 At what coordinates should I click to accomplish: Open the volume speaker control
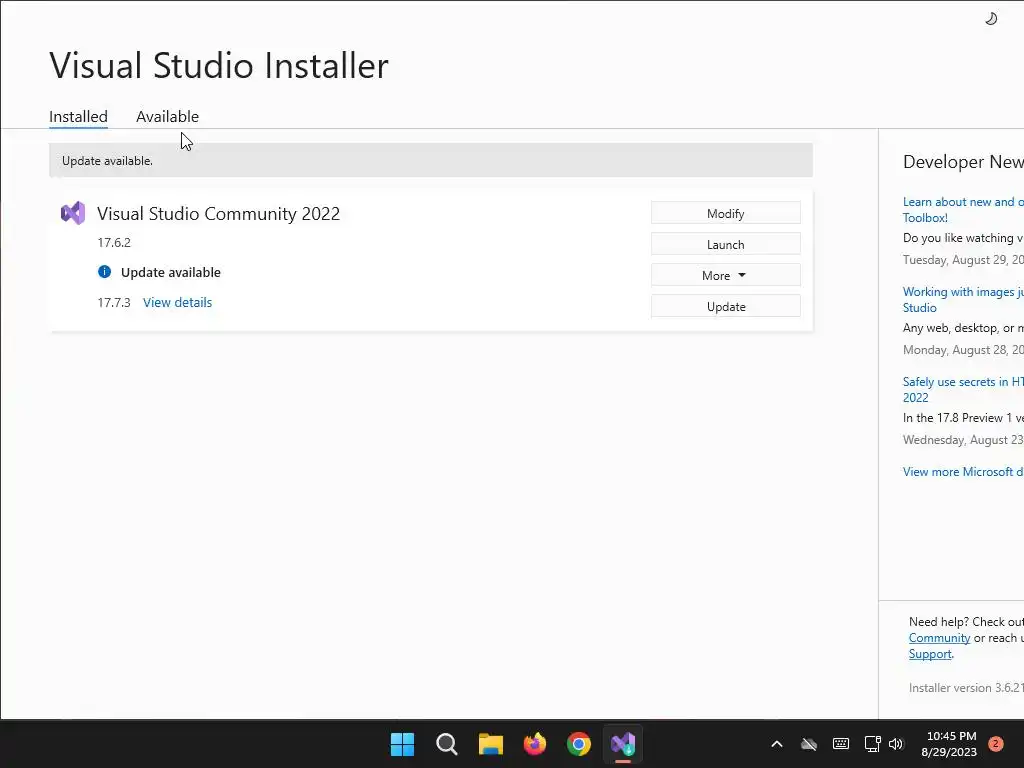click(x=896, y=744)
